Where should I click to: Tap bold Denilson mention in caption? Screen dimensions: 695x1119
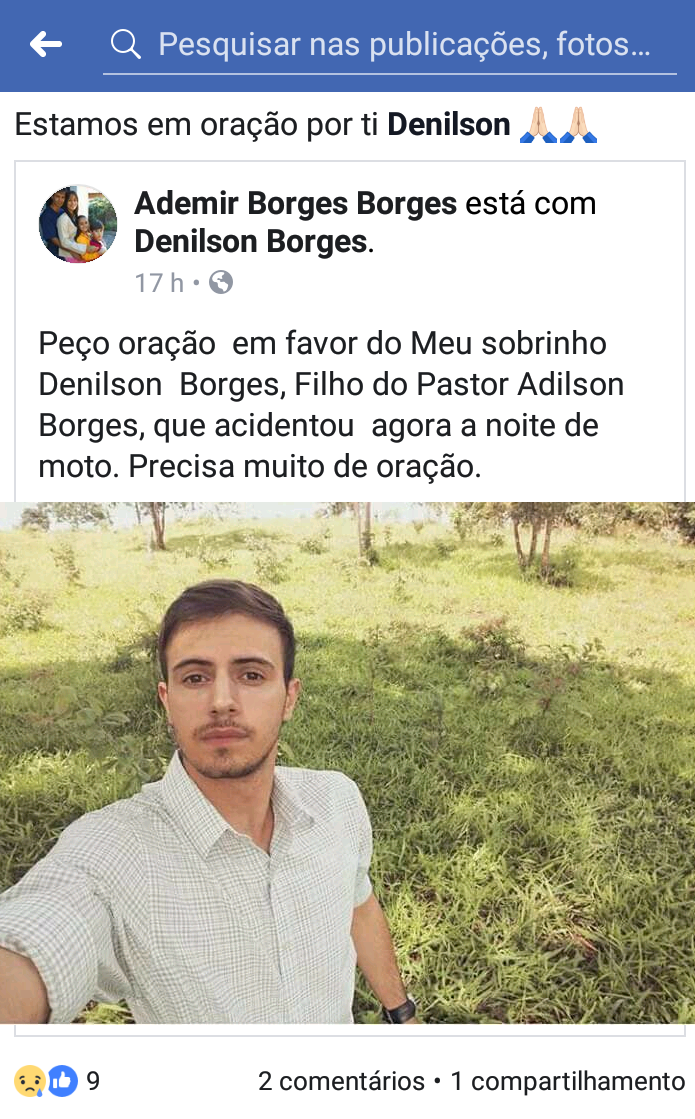(x=449, y=125)
